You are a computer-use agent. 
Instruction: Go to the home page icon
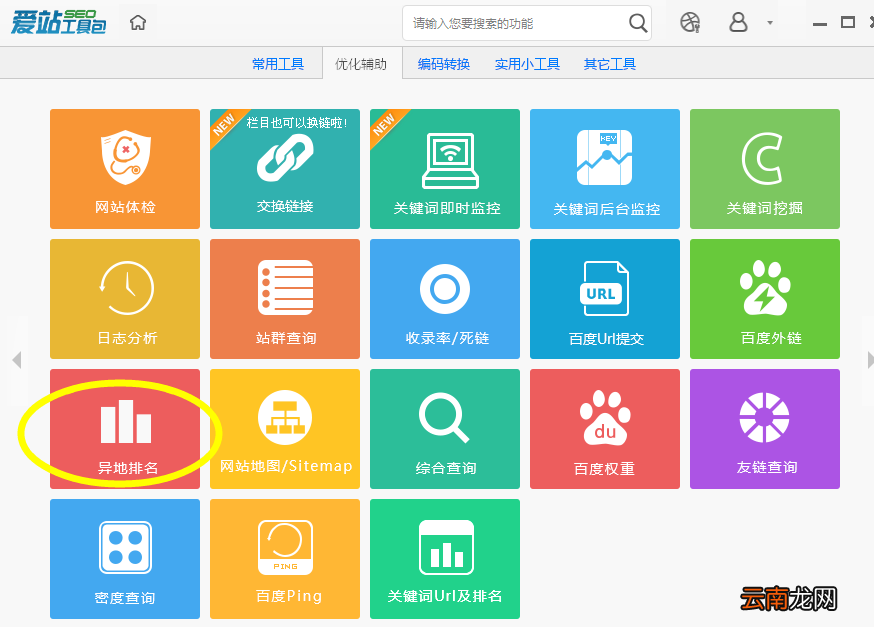138,23
